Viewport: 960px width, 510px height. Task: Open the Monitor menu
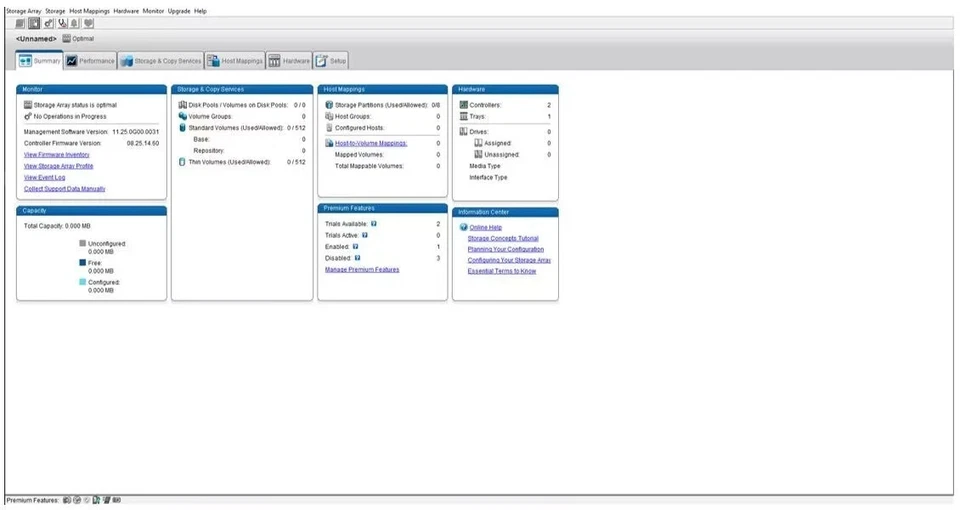click(x=153, y=11)
